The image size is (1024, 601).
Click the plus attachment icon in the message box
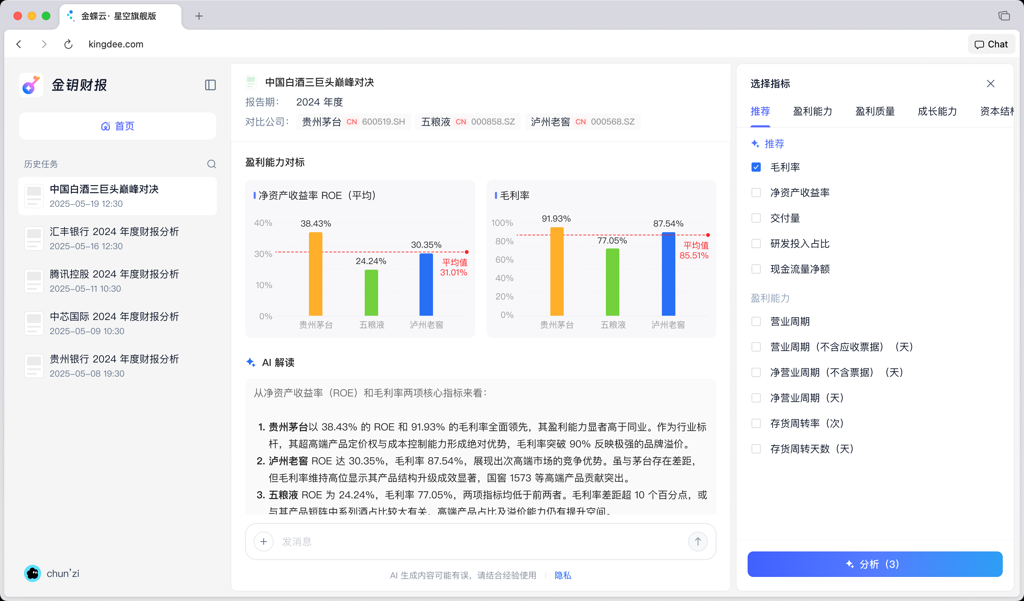(x=264, y=541)
